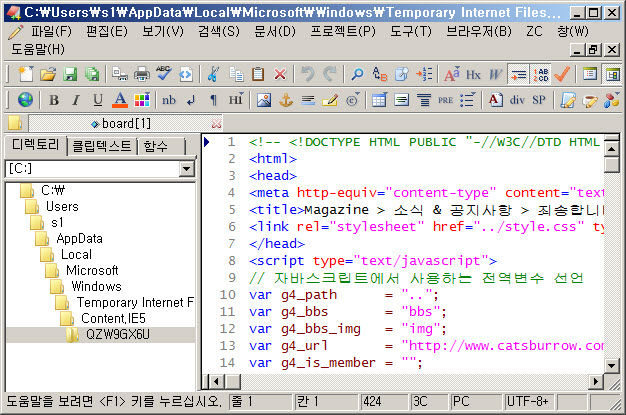The width and height of the screenshot is (626, 415).
Task: Select the Temporary Internet F folder
Action: [135, 302]
